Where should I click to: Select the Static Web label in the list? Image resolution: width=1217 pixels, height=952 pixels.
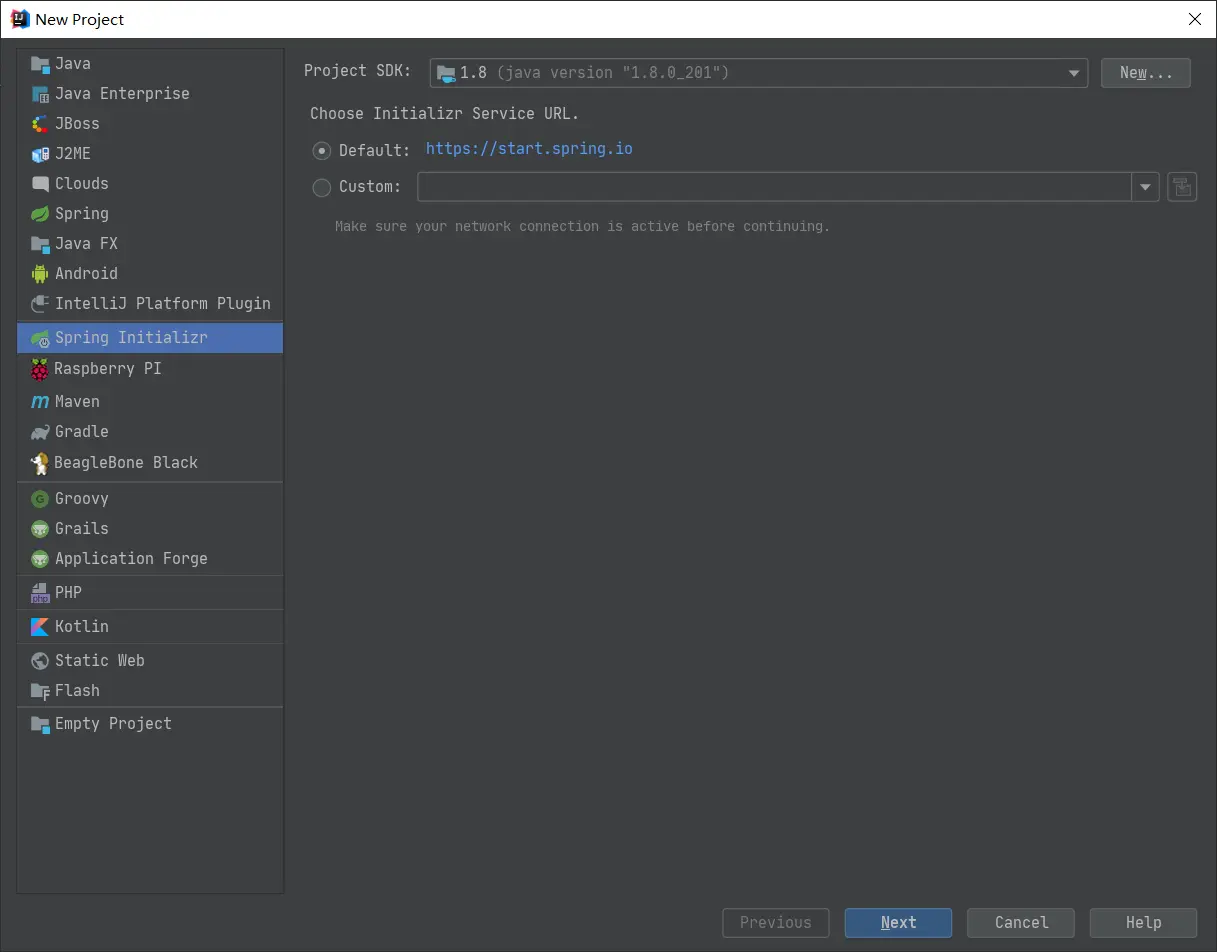tap(100, 661)
